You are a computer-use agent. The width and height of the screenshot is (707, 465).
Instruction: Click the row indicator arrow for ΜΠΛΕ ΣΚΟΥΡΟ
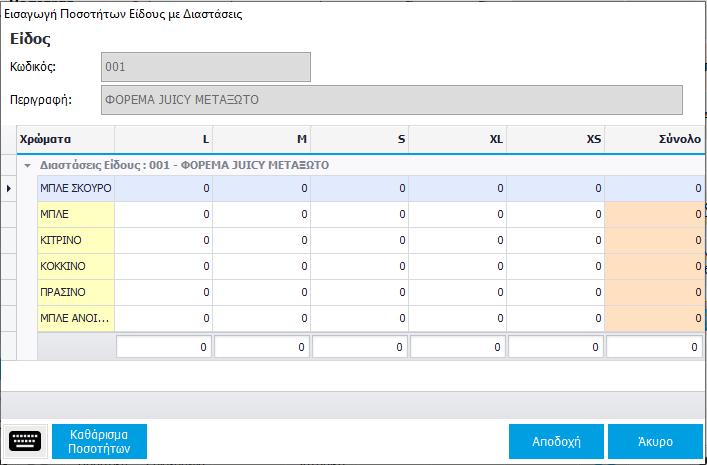point(9,188)
